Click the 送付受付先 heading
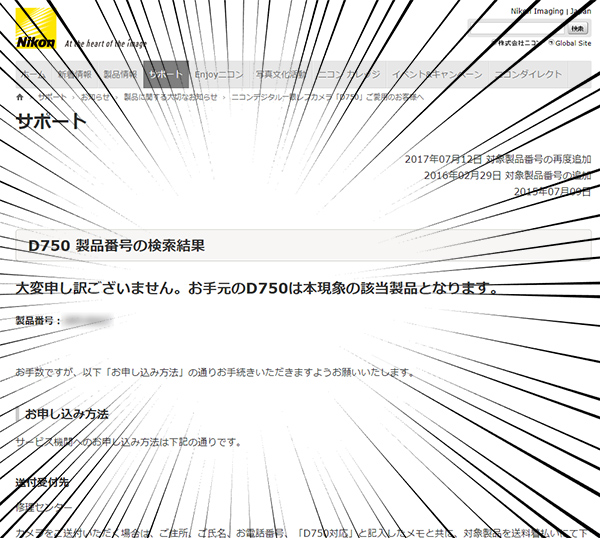 [42, 482]
